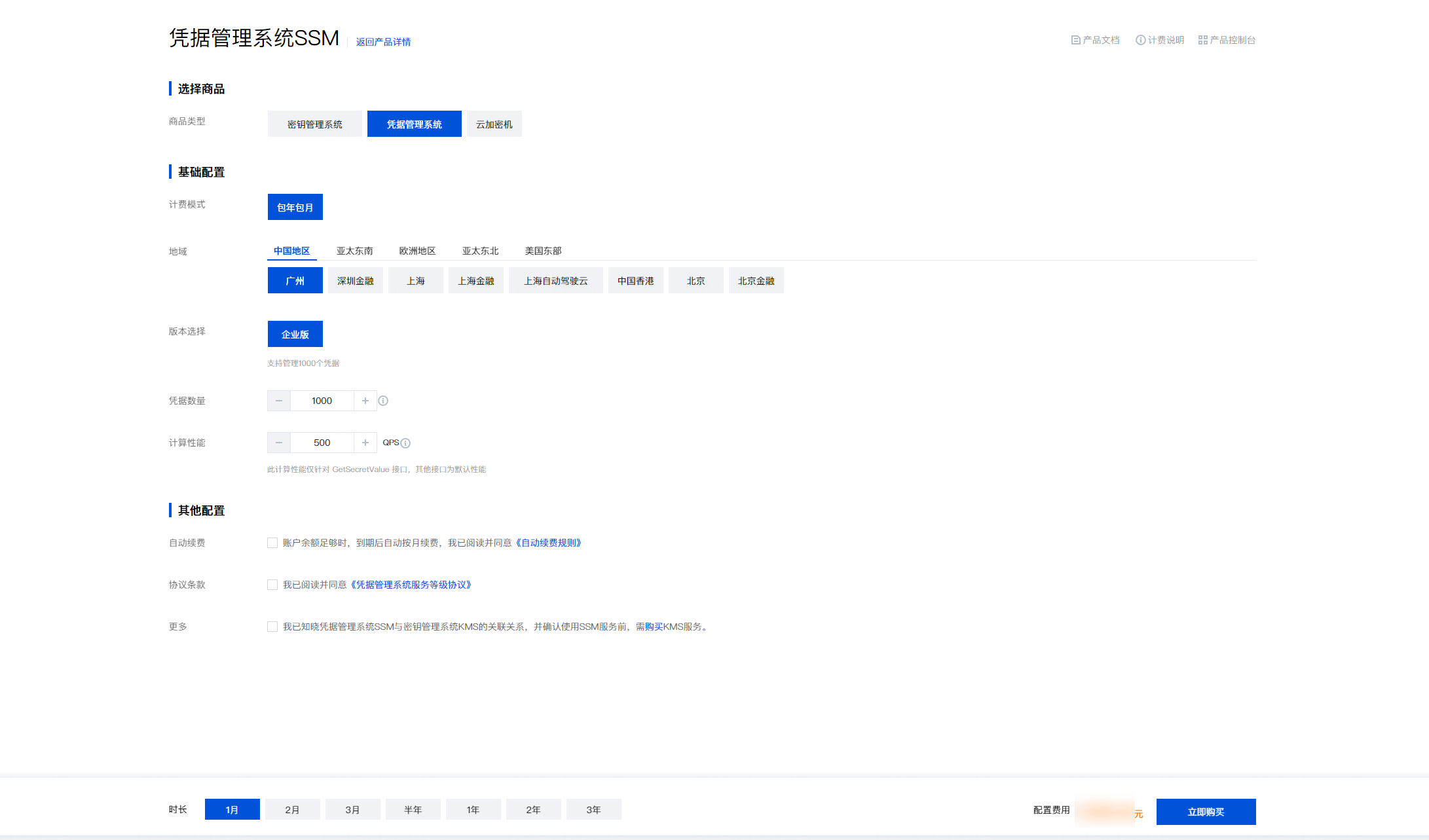This screenshot has height=840, width=1429.
Task: Switch to the 亚太东南 region tab
Action: [354, 251]
